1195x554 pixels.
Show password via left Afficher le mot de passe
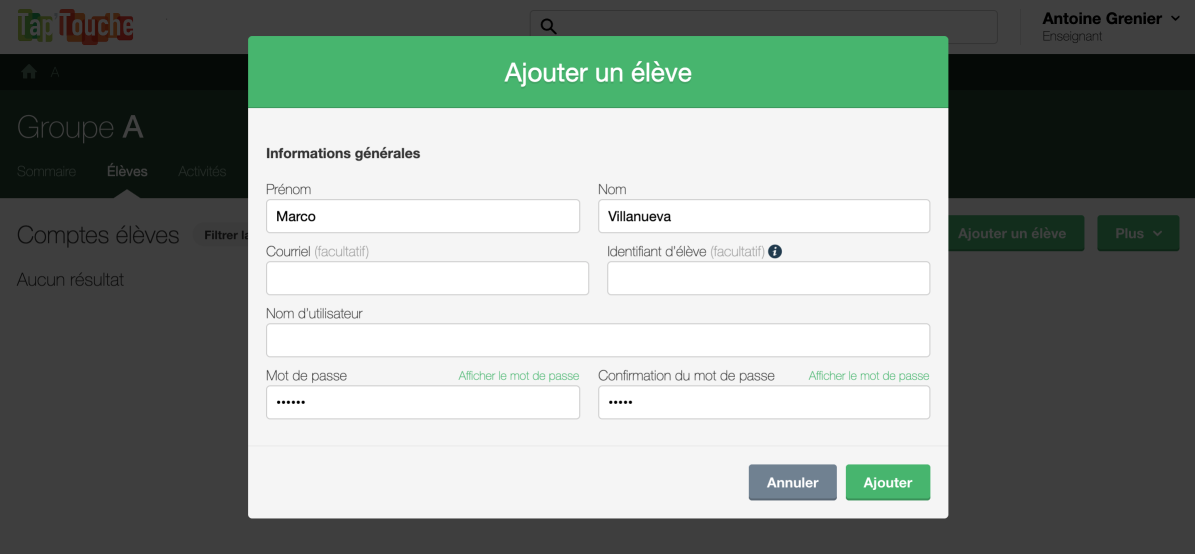tap(518, 376)
